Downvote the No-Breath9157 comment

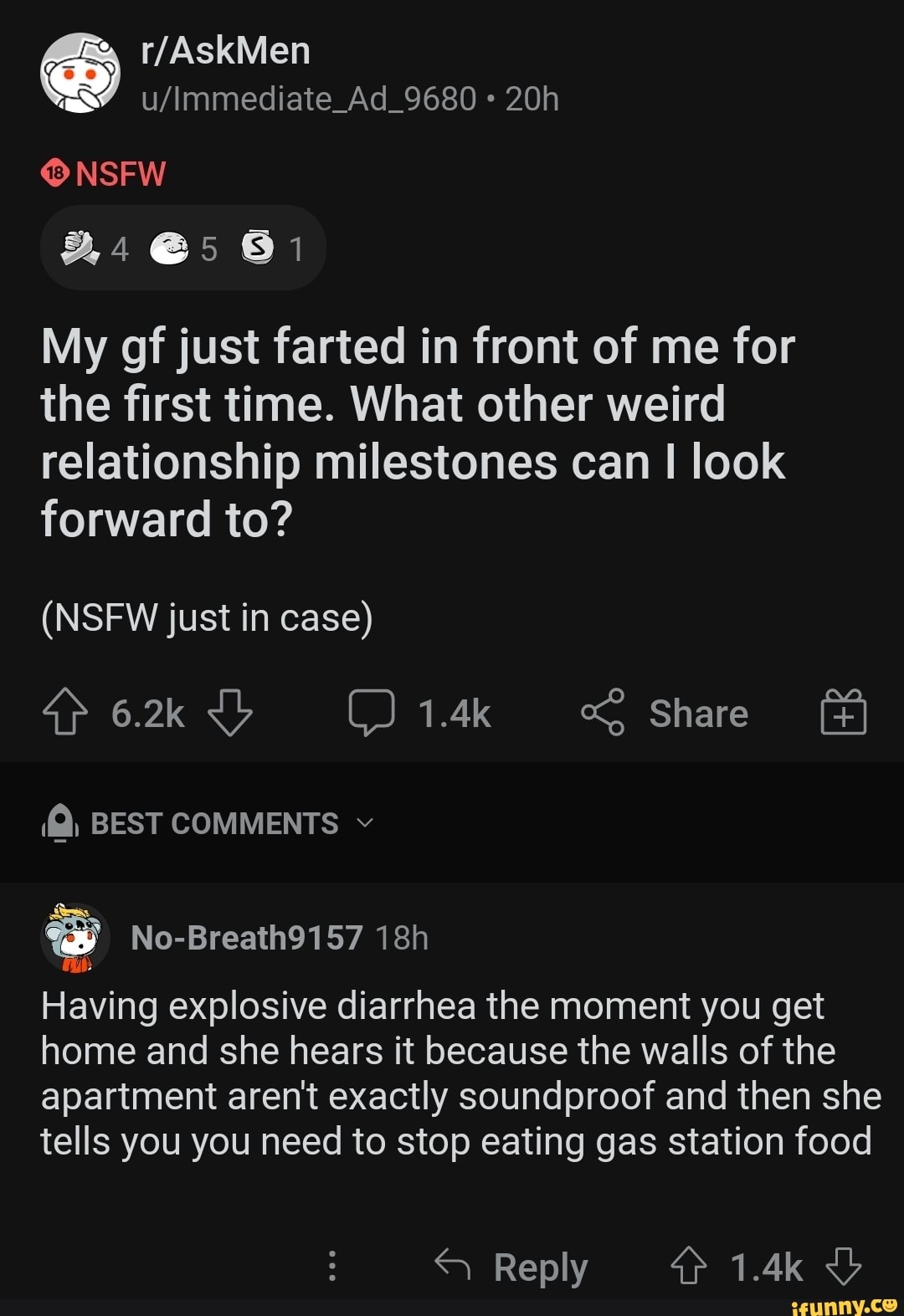843,1266
